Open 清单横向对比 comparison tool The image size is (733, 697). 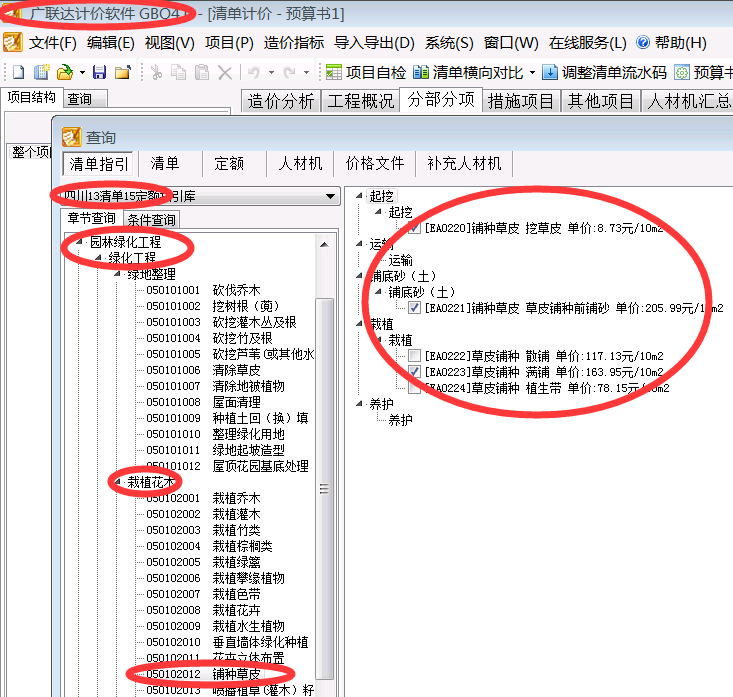pos(468,72)
